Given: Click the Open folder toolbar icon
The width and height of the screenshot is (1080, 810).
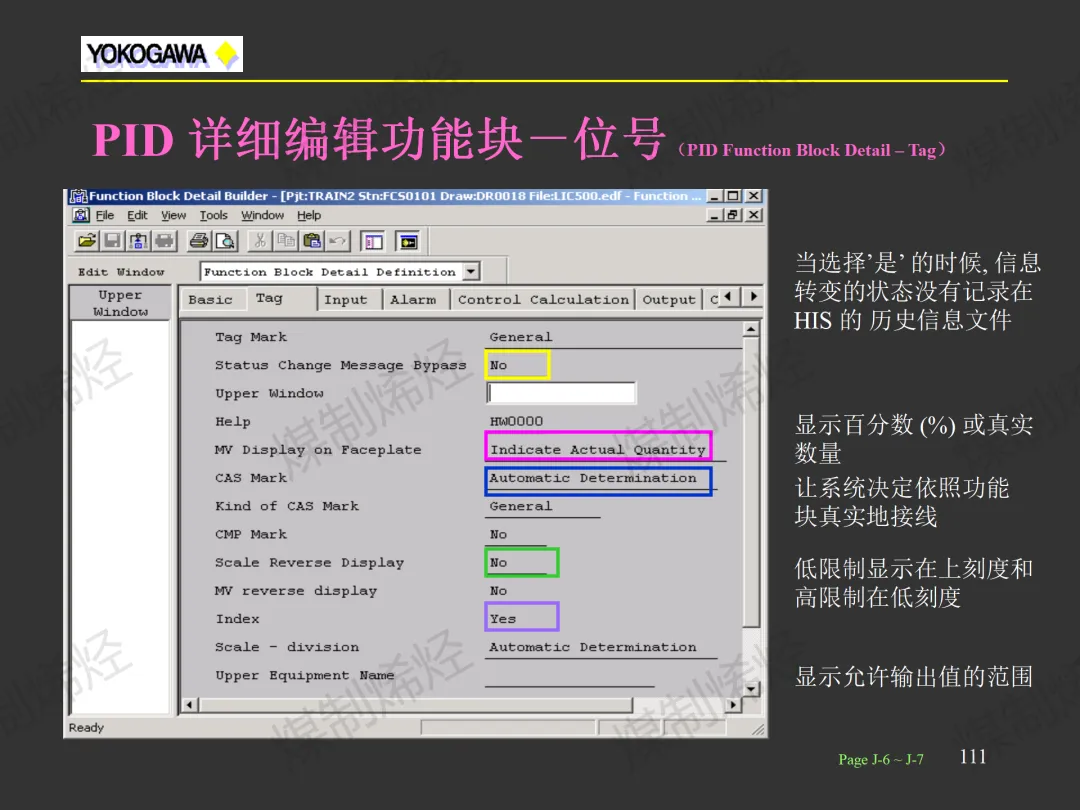Looking at the screenshot, I should pyautogui.click(x=87, y=241).
